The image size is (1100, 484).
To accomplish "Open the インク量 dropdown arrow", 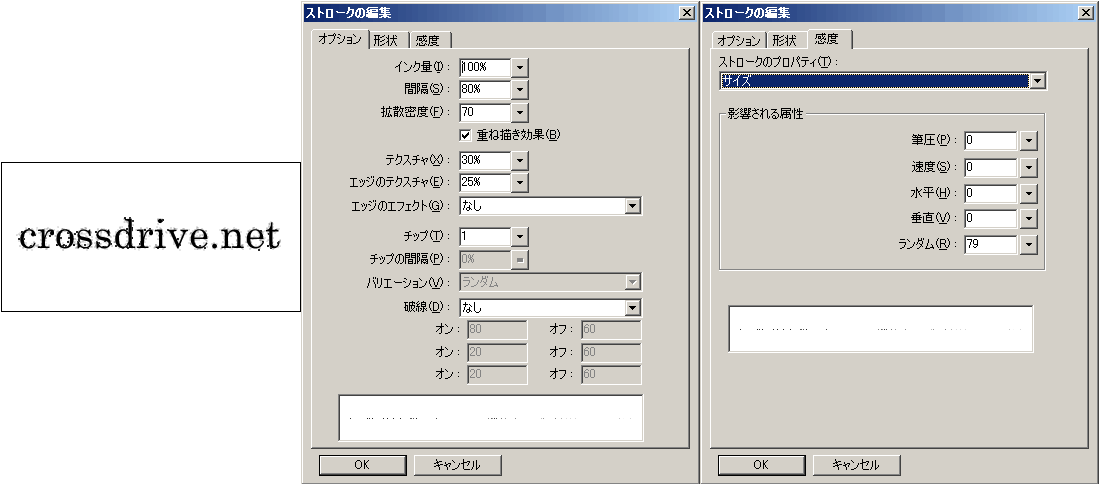I will [x=520, y=67].
